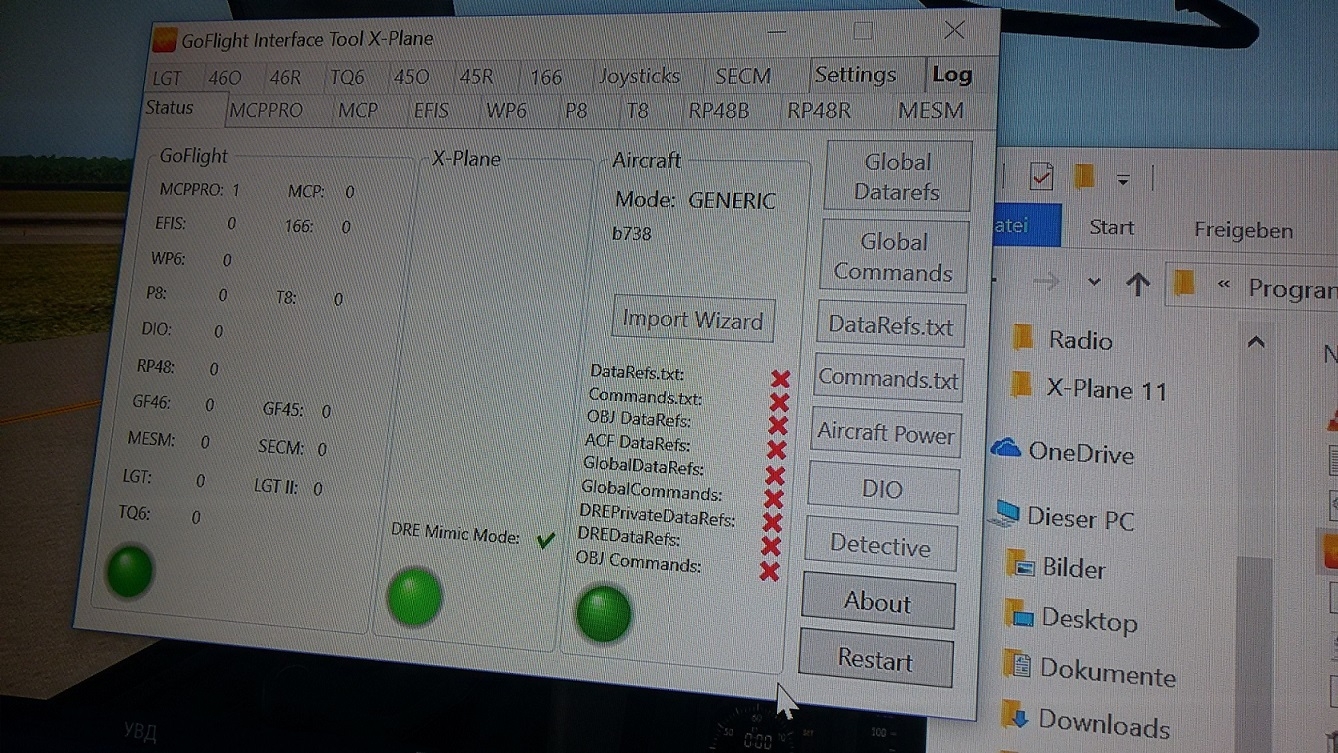Click the green GoFlight status LED

point(129,571)
